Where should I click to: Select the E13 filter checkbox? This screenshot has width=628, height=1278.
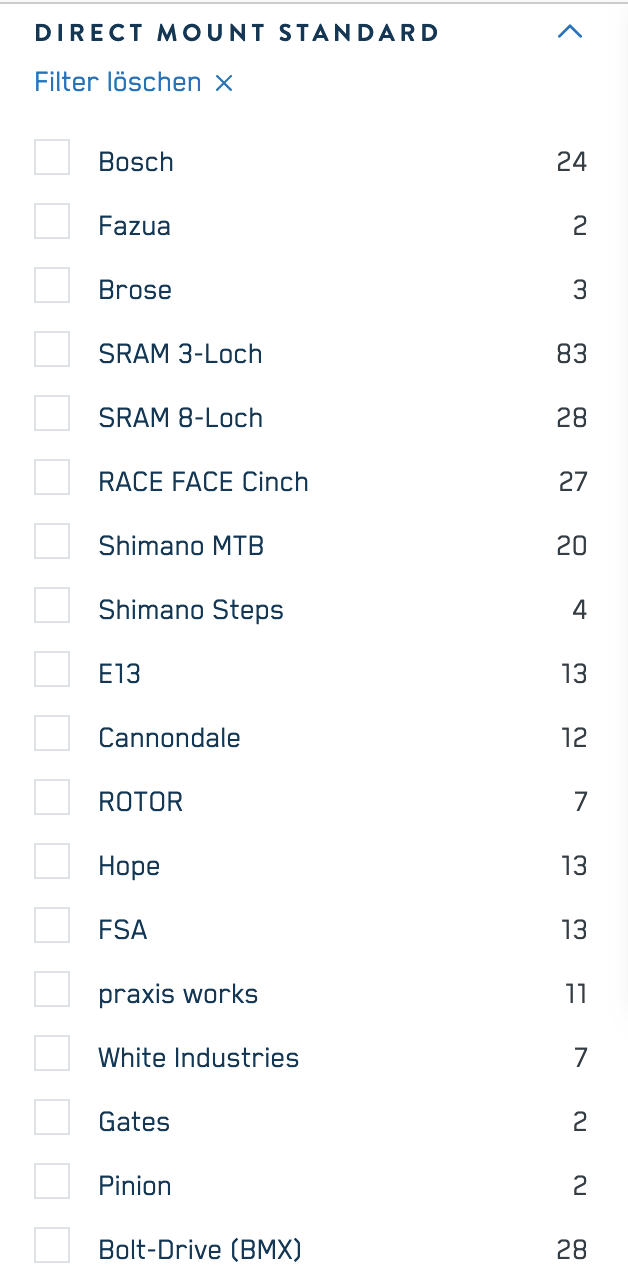click(x=52, y=670)
